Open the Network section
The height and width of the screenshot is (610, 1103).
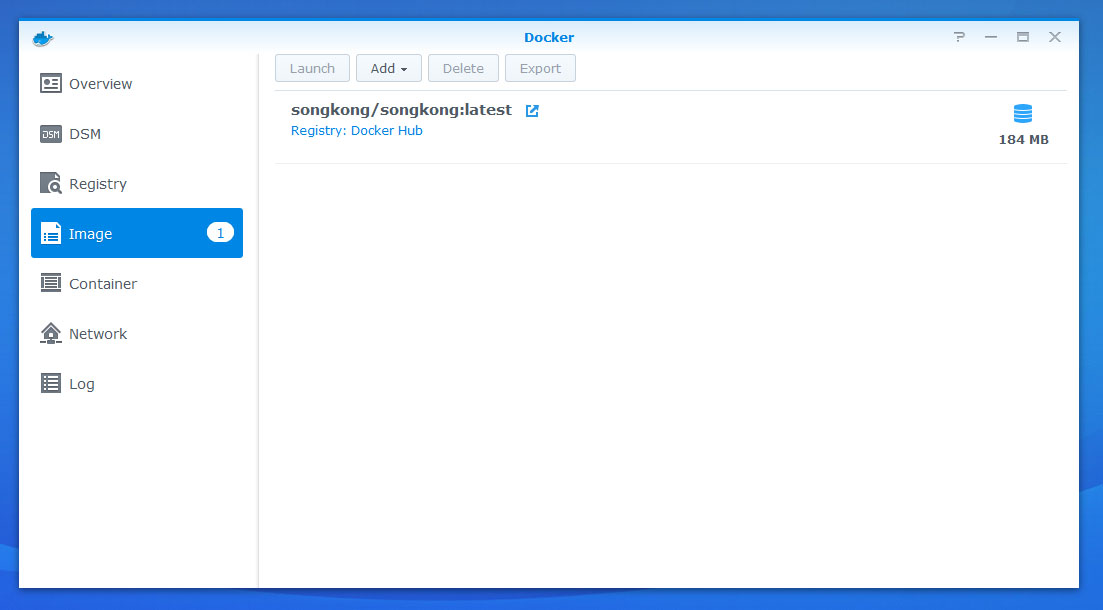pos(136,333)
